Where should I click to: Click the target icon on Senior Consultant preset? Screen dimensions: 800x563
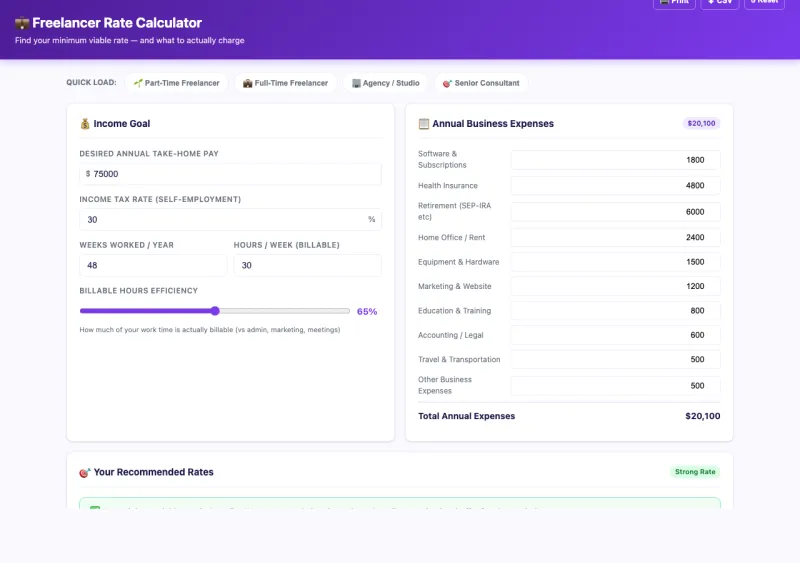click(447, 83)
